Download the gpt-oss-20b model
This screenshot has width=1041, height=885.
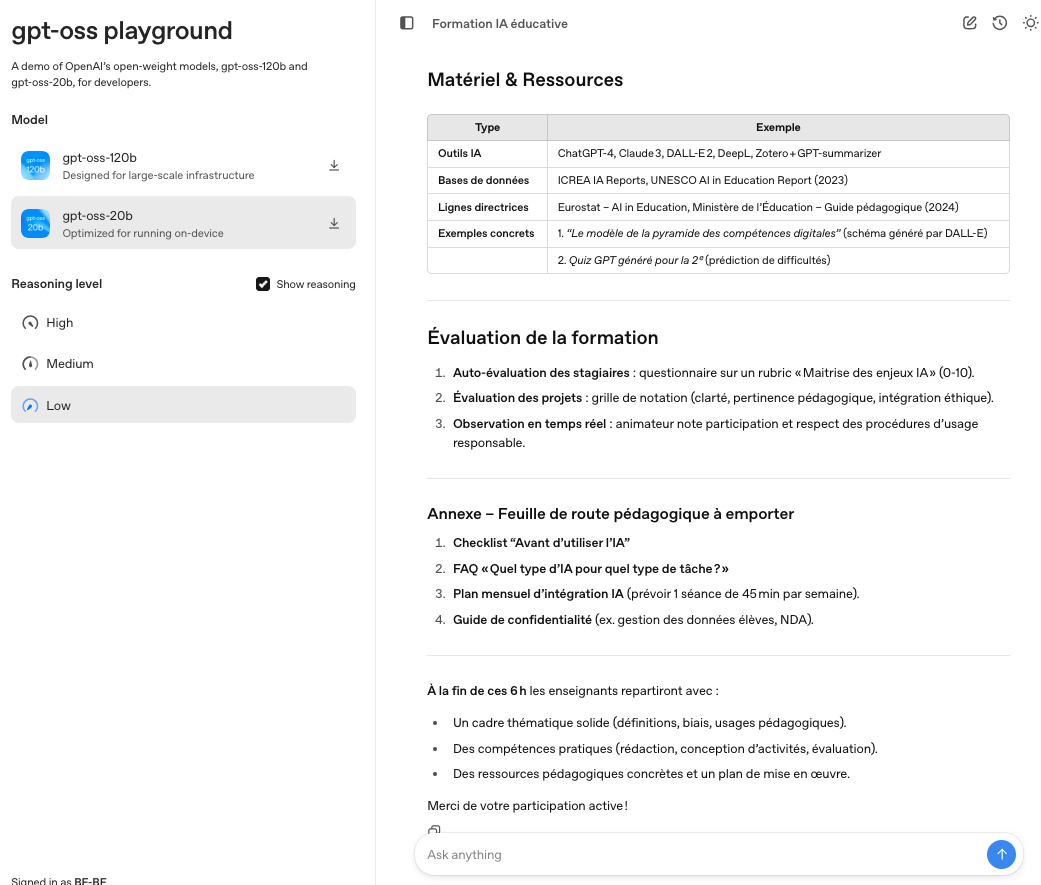(334, 224)
